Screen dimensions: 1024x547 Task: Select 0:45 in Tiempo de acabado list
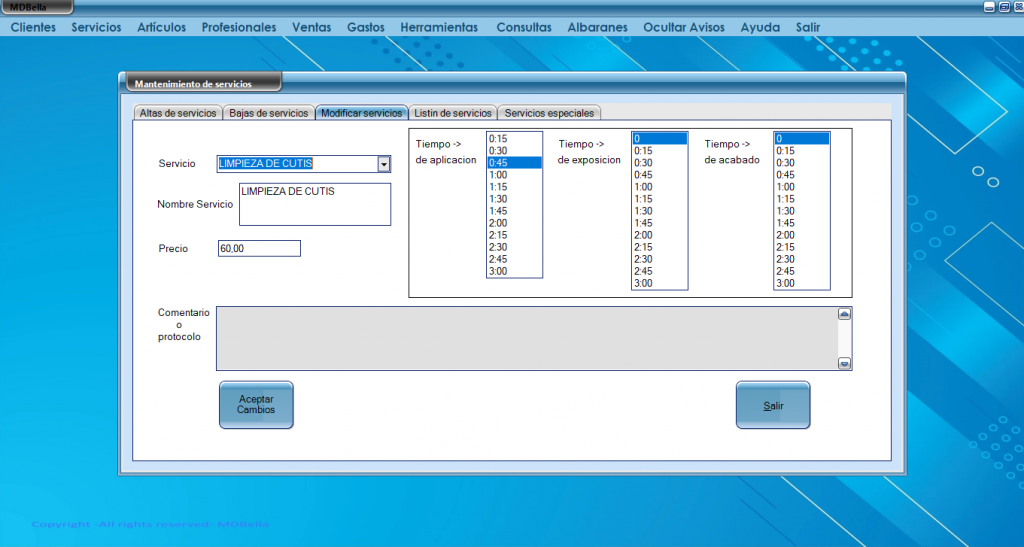[x=802, y=175]
